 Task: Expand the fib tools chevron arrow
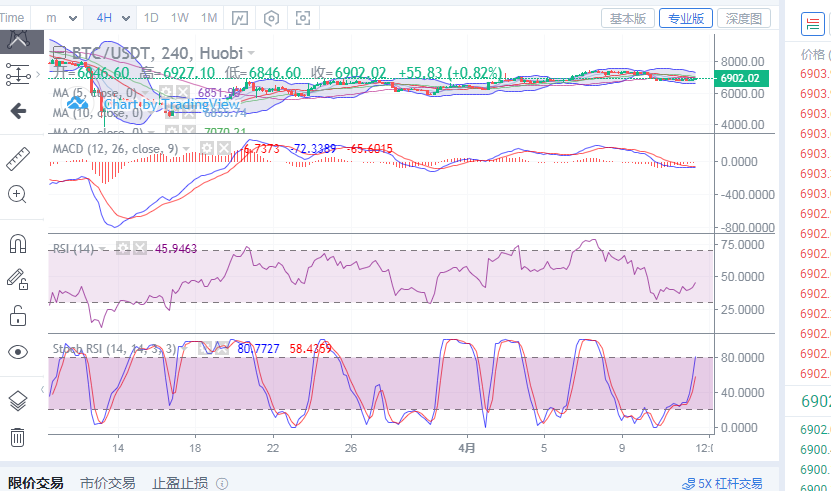click(38, 74)
